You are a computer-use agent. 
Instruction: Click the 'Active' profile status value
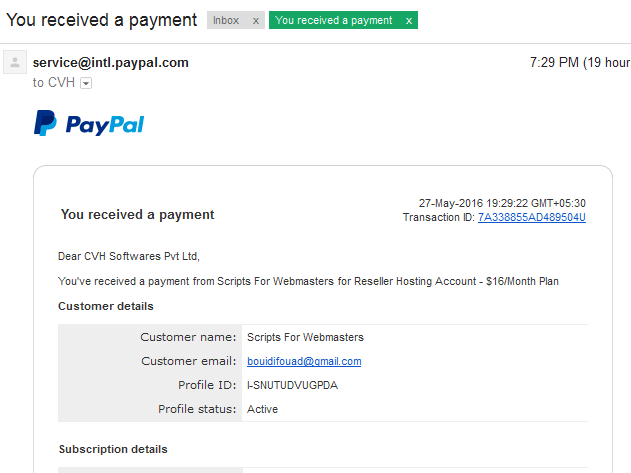[x=262, y=409]
